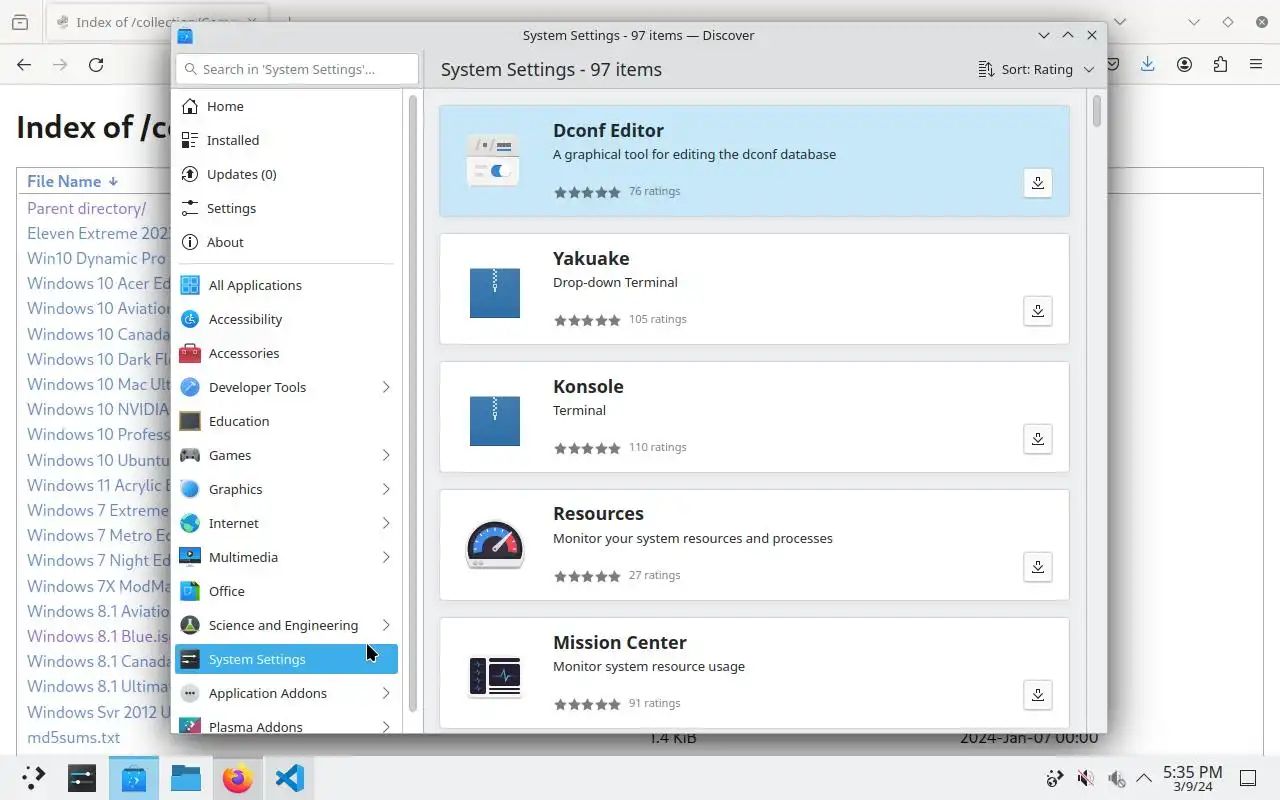Click the '110 ratings' text under Konsole
This screenshot has height=800, width=1280.
(658, 447)
